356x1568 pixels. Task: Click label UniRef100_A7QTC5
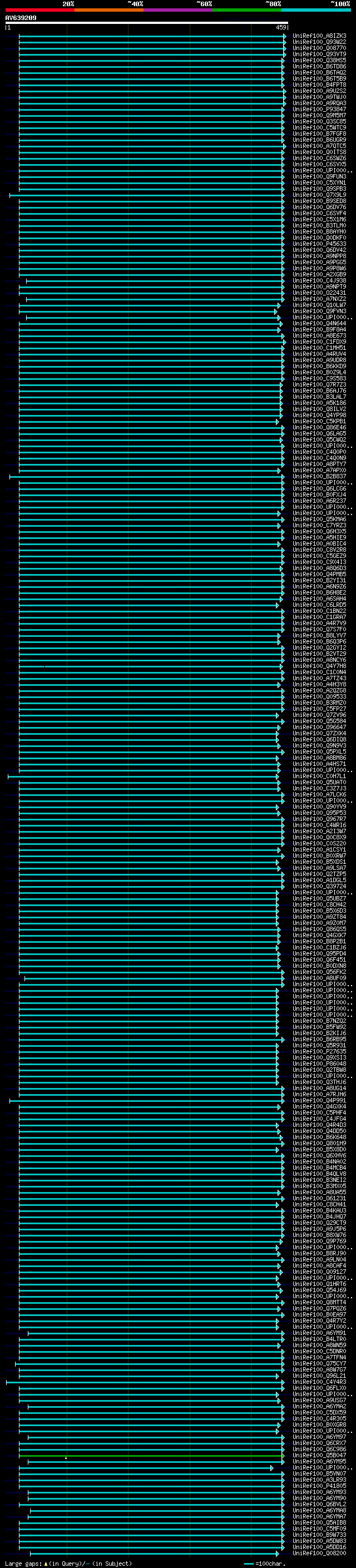click(x=319, y=146)
